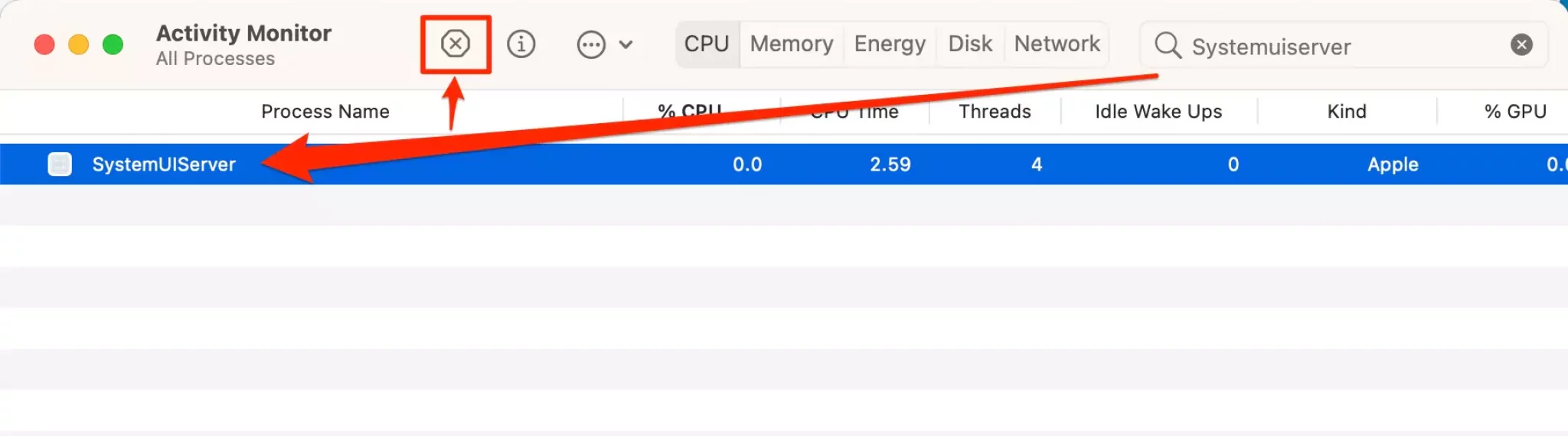Sort by Process Name column
1568x436 pixels.
tap(325, 112)
